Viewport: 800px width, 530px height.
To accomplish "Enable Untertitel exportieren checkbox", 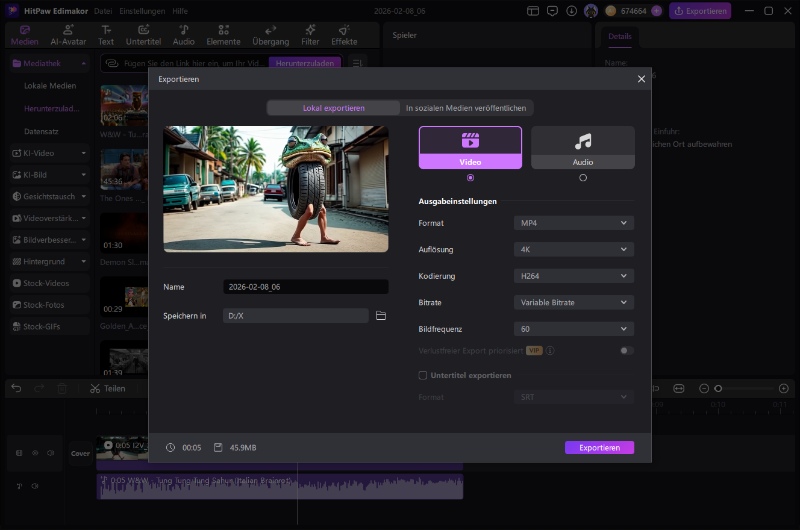I will tap(423, 375).
